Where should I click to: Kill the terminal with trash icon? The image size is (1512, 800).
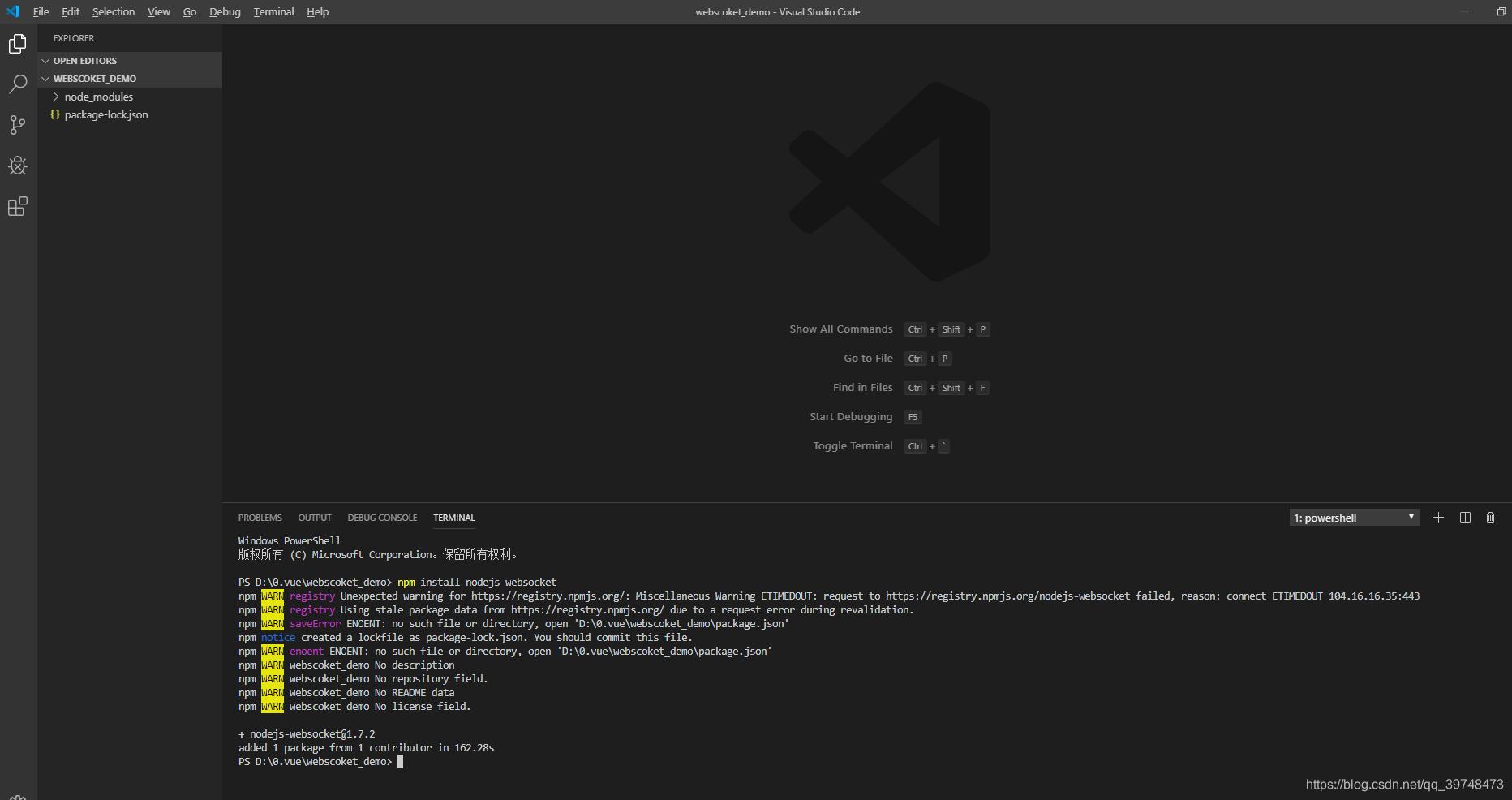pos(1490,518)
